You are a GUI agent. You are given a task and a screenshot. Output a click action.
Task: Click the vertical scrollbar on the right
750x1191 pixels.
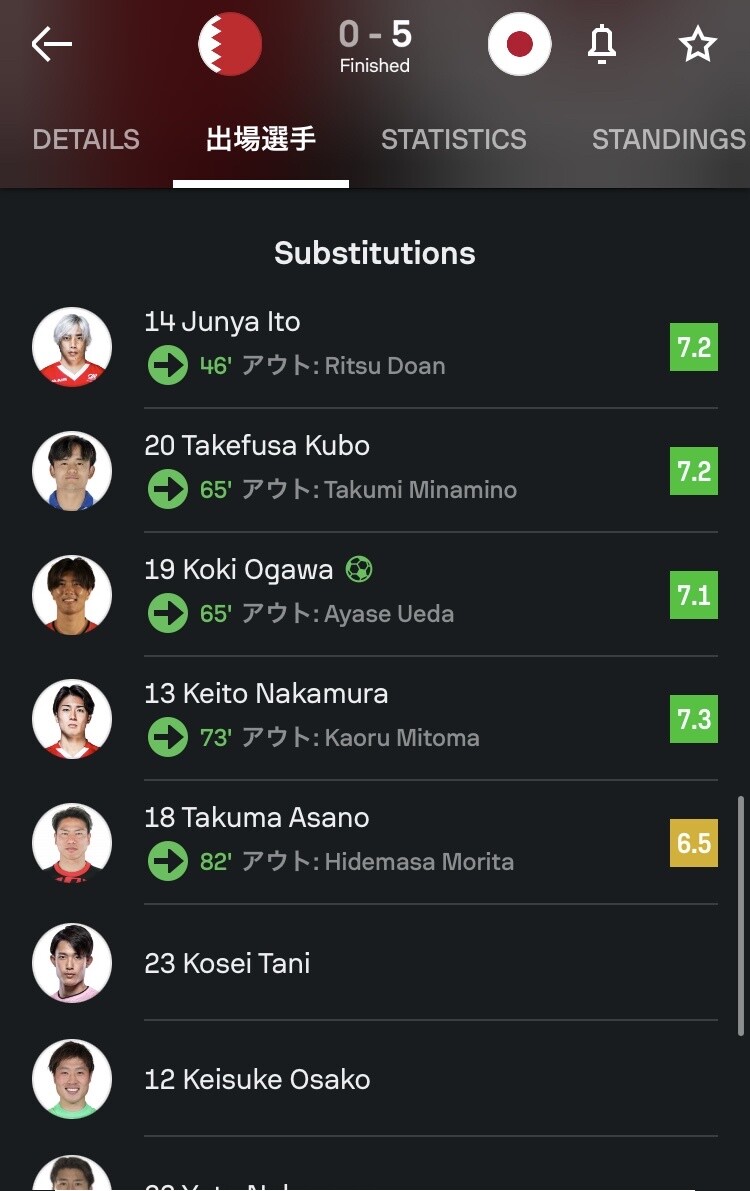point(740,915)
